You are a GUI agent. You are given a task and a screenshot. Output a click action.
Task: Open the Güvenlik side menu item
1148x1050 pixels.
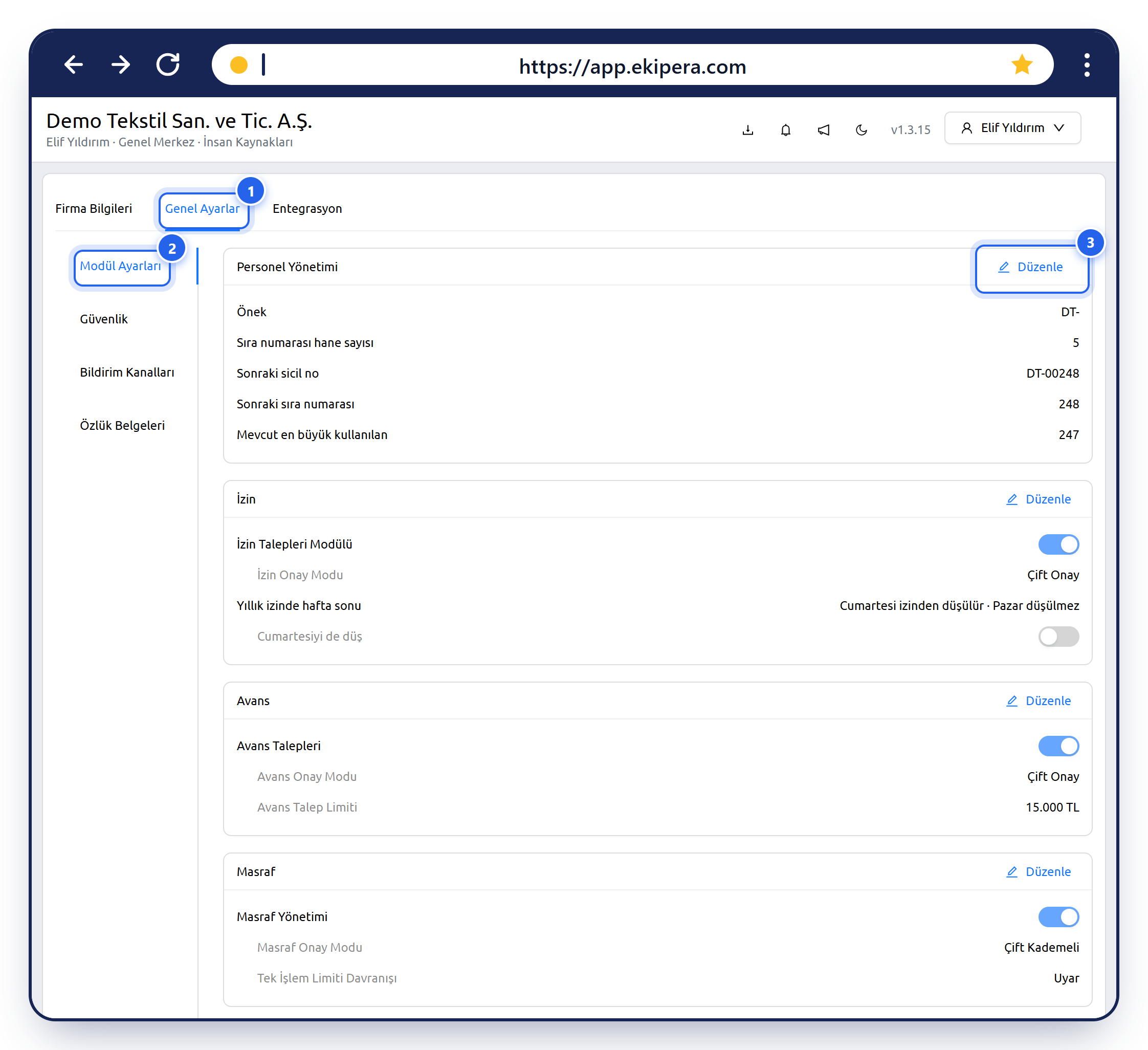104,319
